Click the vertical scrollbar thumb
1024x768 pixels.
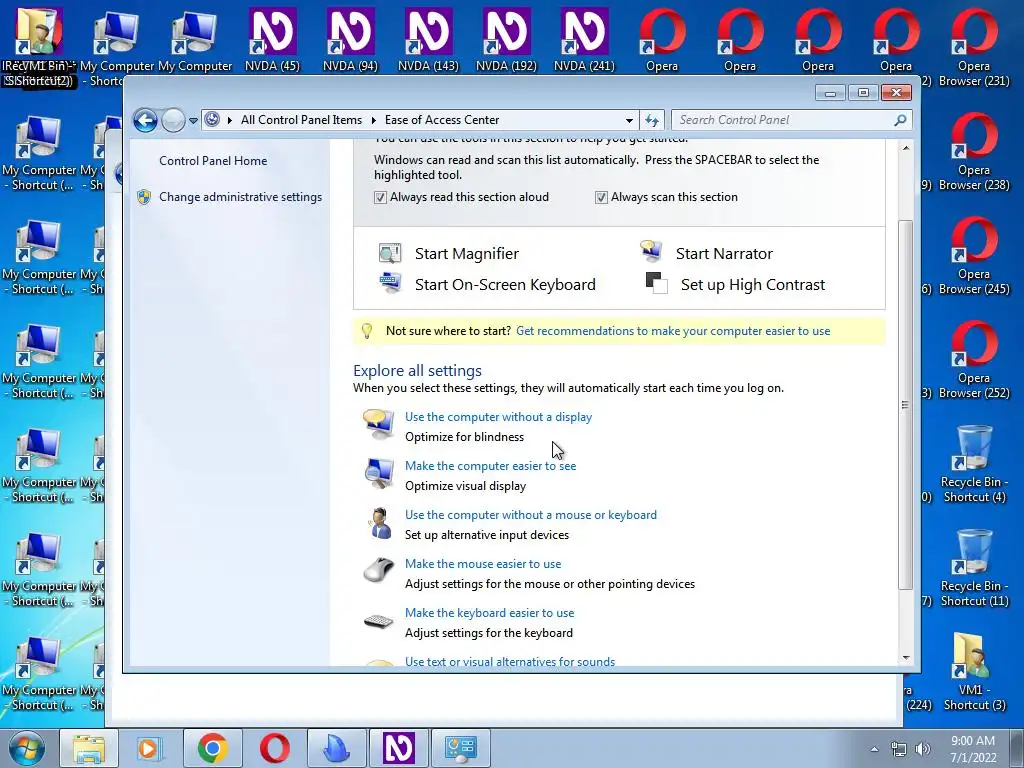(905, 405)
